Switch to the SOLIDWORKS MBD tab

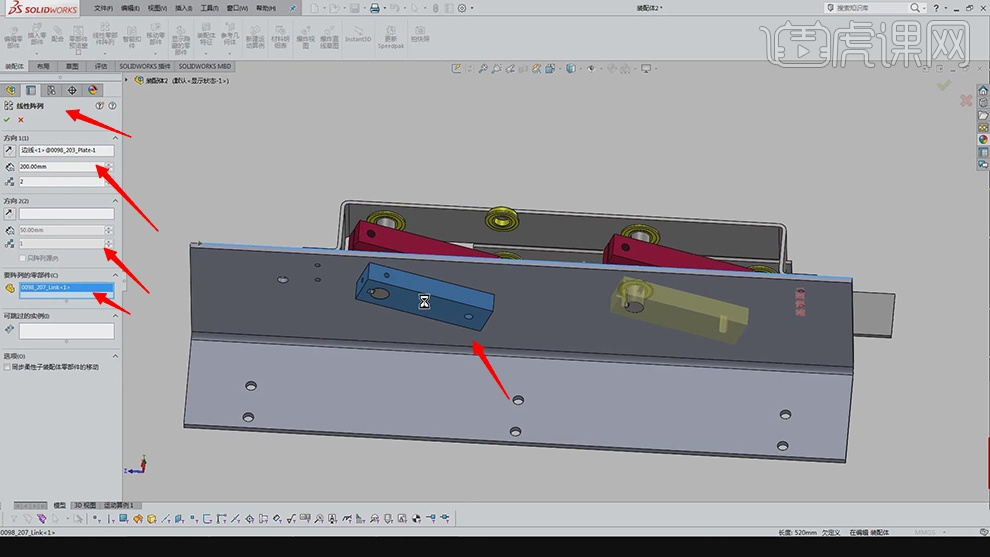(x=204, y=66)
